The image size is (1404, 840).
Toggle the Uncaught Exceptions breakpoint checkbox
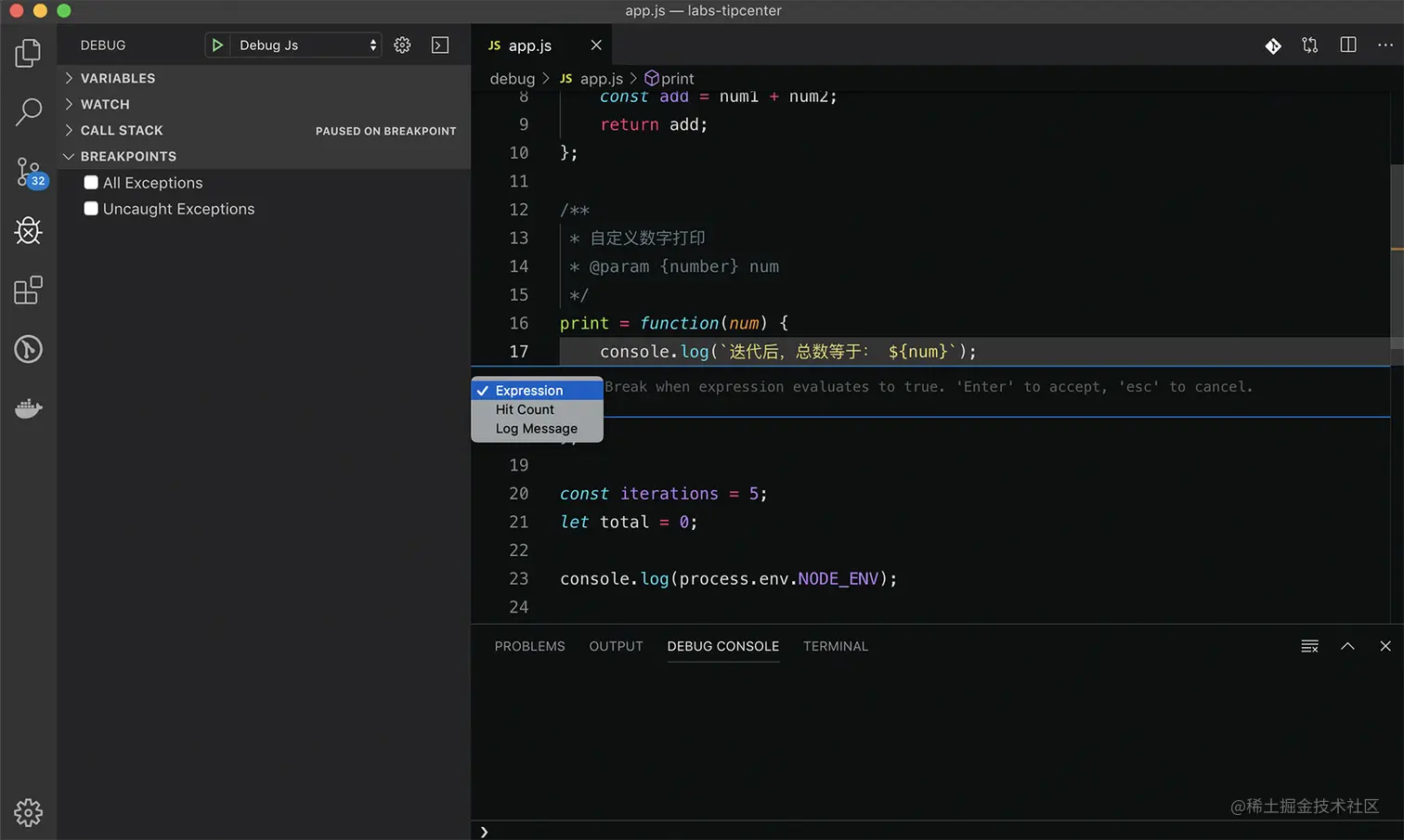[x=91, y=209]
